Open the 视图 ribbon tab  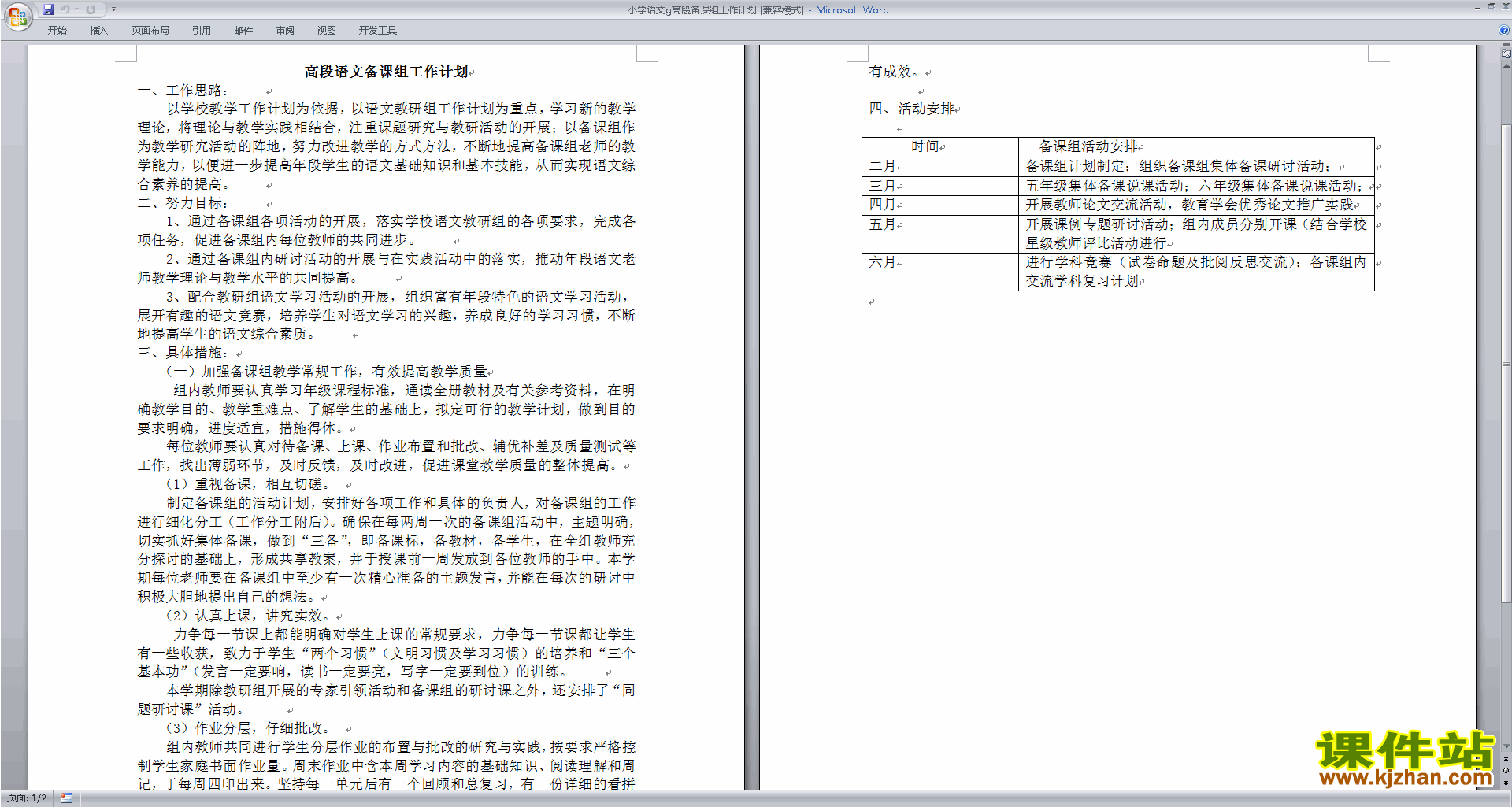327,31
